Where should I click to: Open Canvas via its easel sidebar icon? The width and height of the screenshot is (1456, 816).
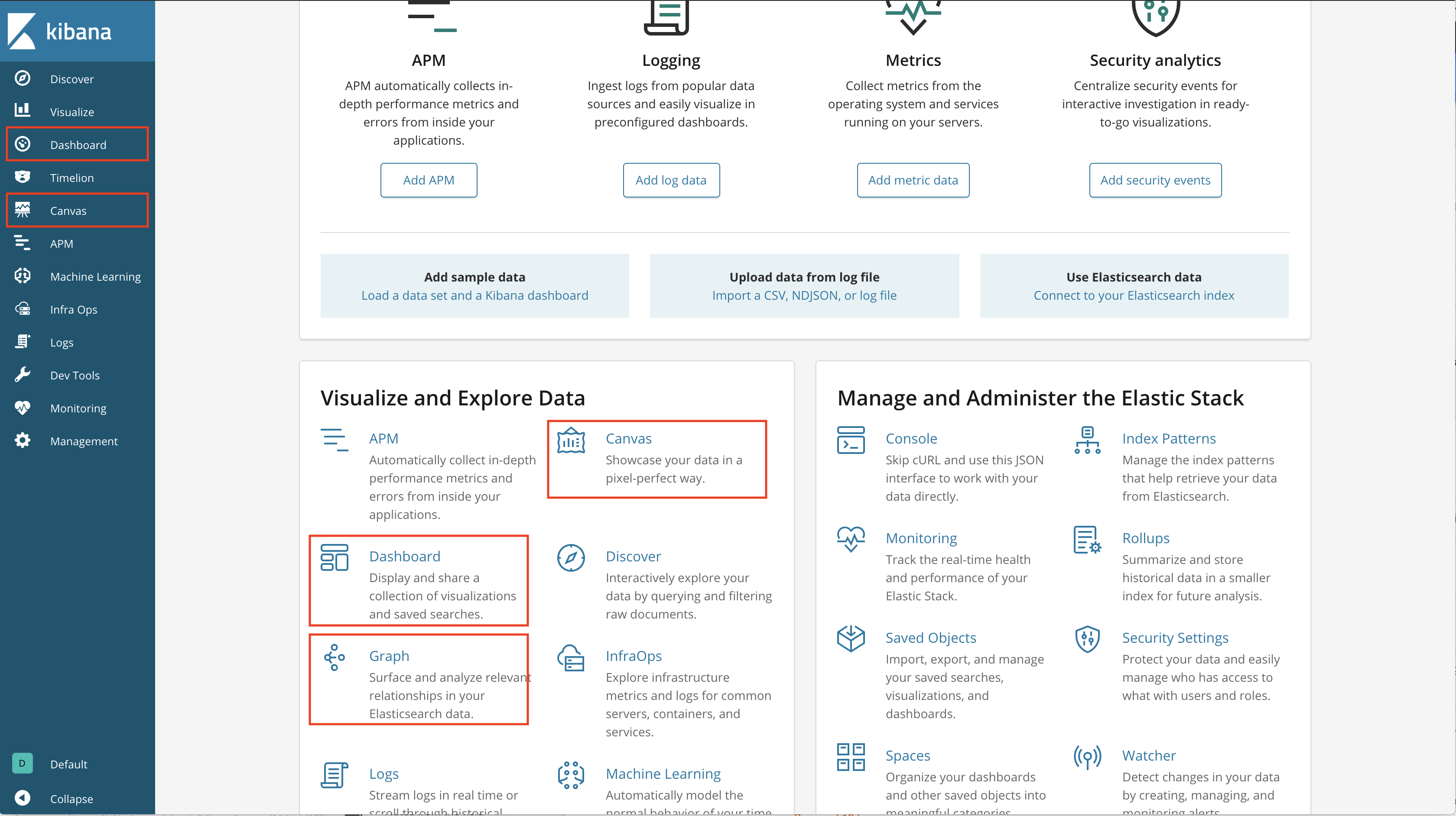click(x=23, y=210)
